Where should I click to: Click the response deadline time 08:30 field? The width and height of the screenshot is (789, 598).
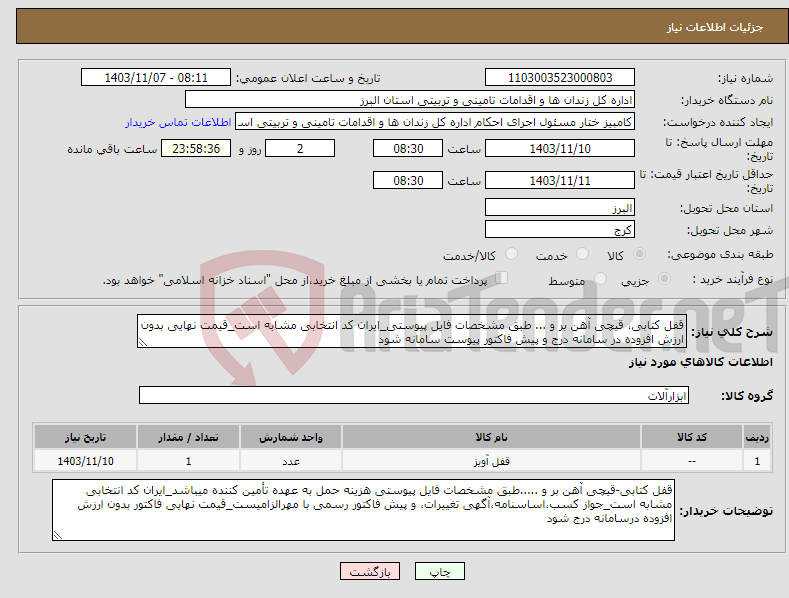[x=408, y=148]
